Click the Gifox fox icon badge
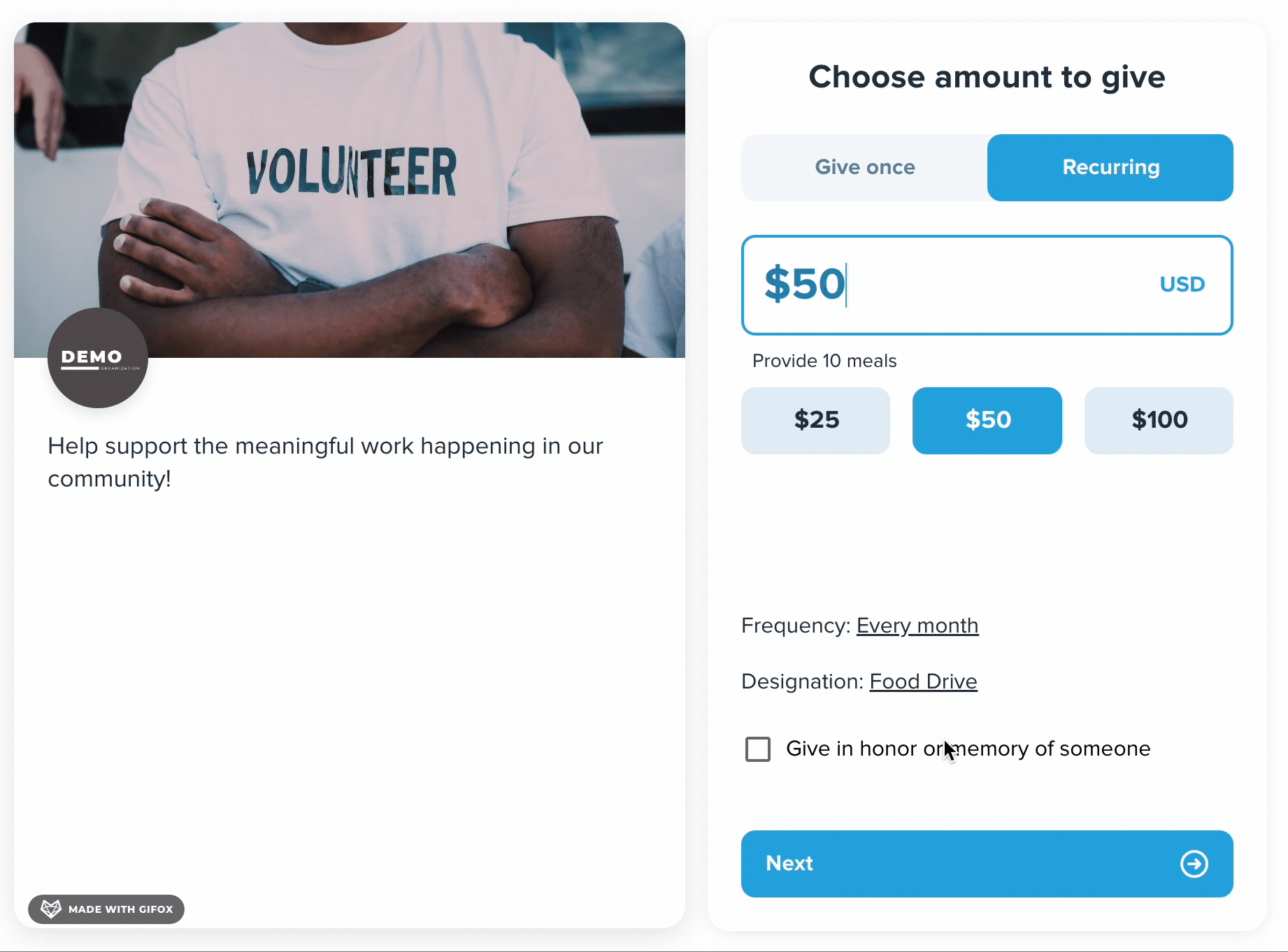This screenshot has width=1288, height=952. click(51, 909)
